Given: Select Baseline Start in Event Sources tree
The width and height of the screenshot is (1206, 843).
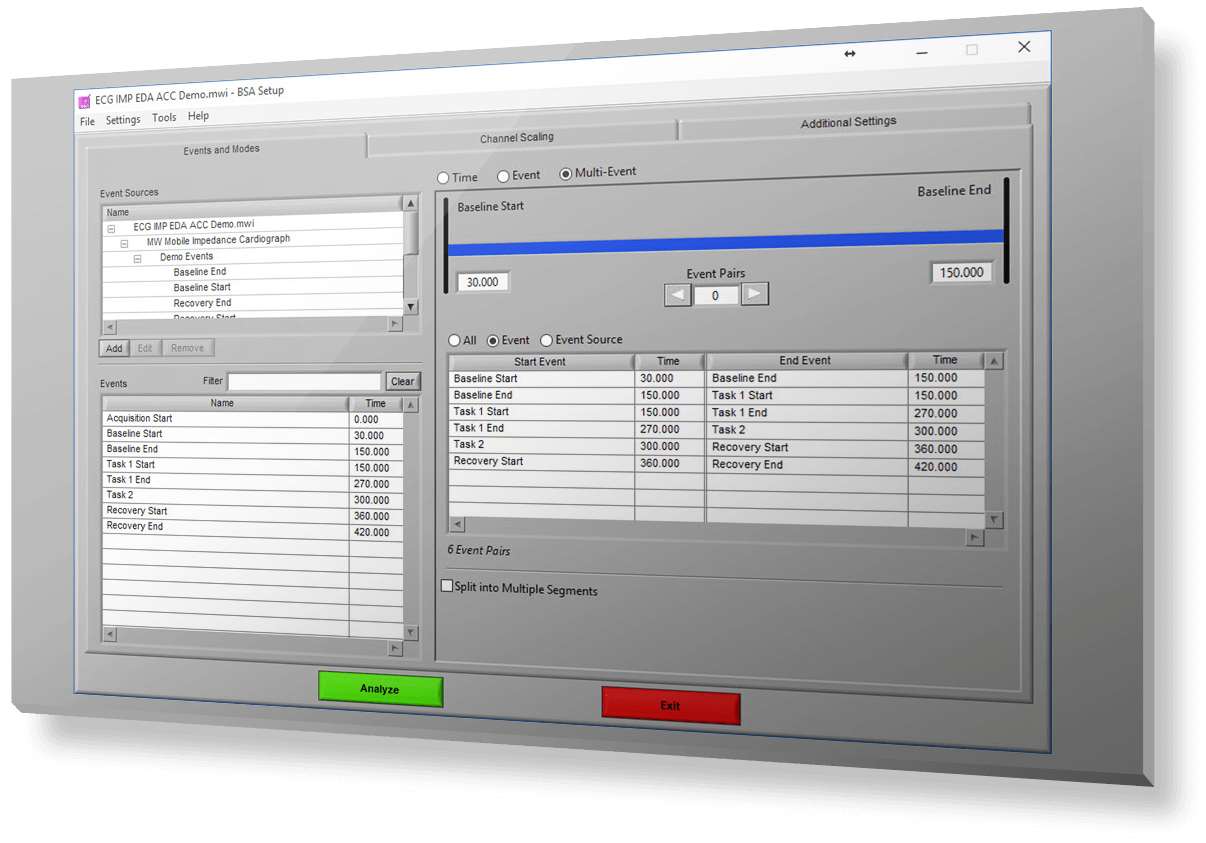Looking at the screenshot, I should pyautogui.click(x=202, y=287).
